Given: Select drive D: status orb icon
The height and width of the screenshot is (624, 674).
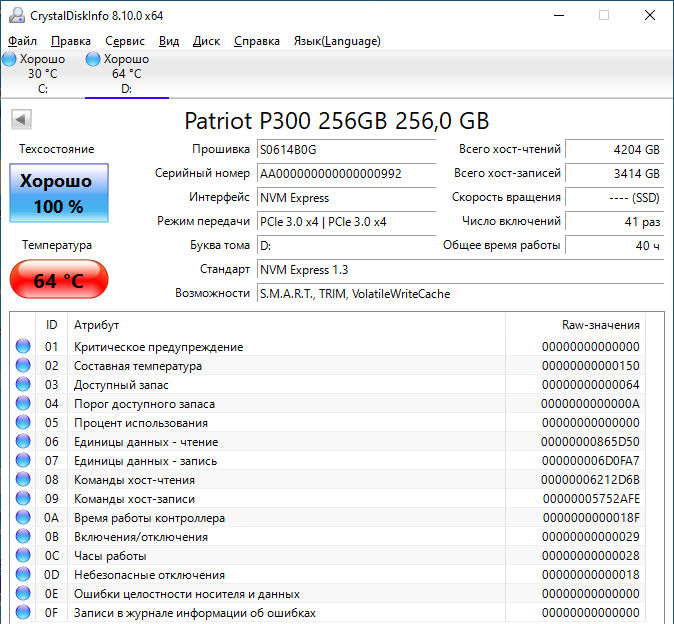Looking at the screenshot, I should [93, 60].
